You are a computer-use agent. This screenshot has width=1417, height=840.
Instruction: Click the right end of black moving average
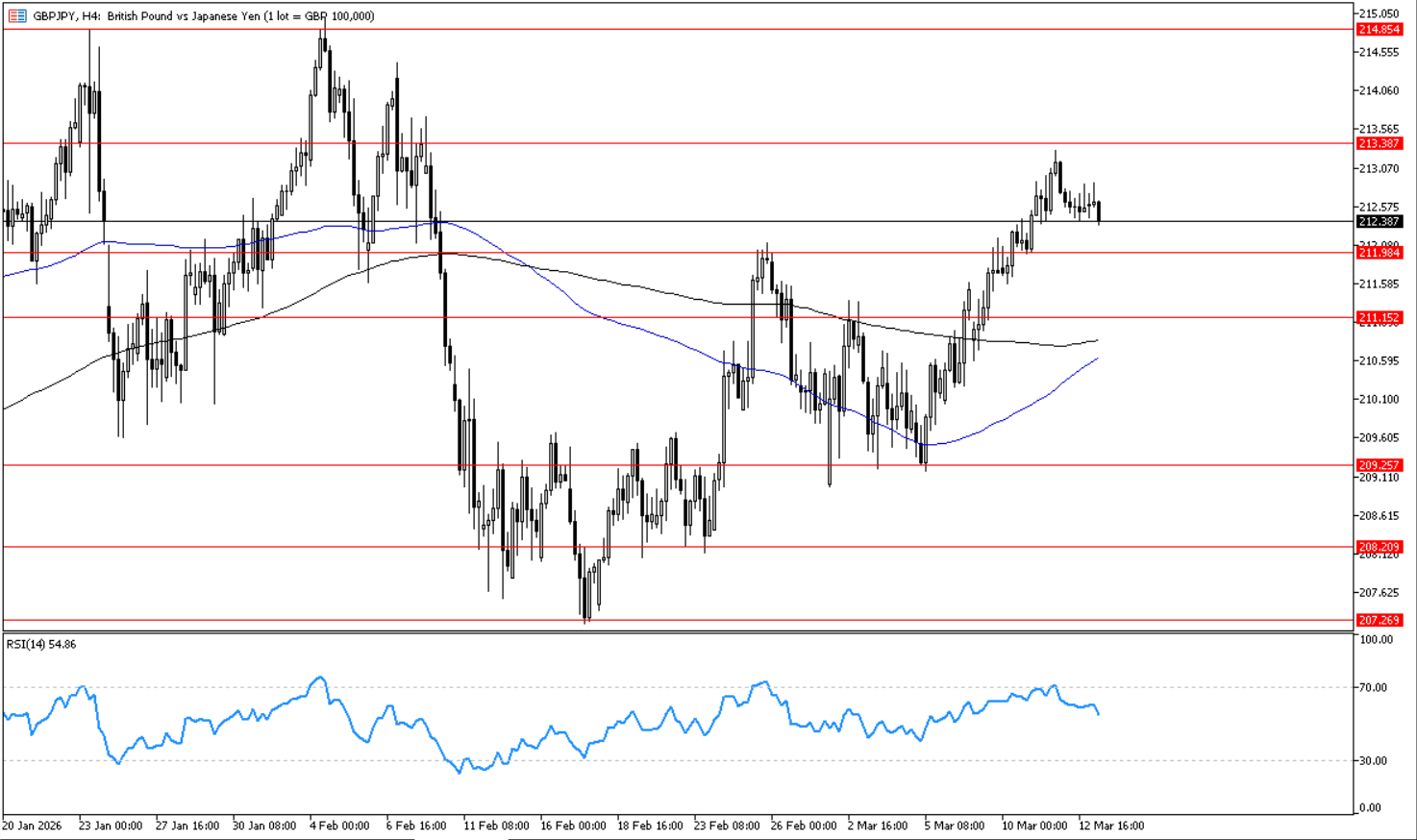1097,340
